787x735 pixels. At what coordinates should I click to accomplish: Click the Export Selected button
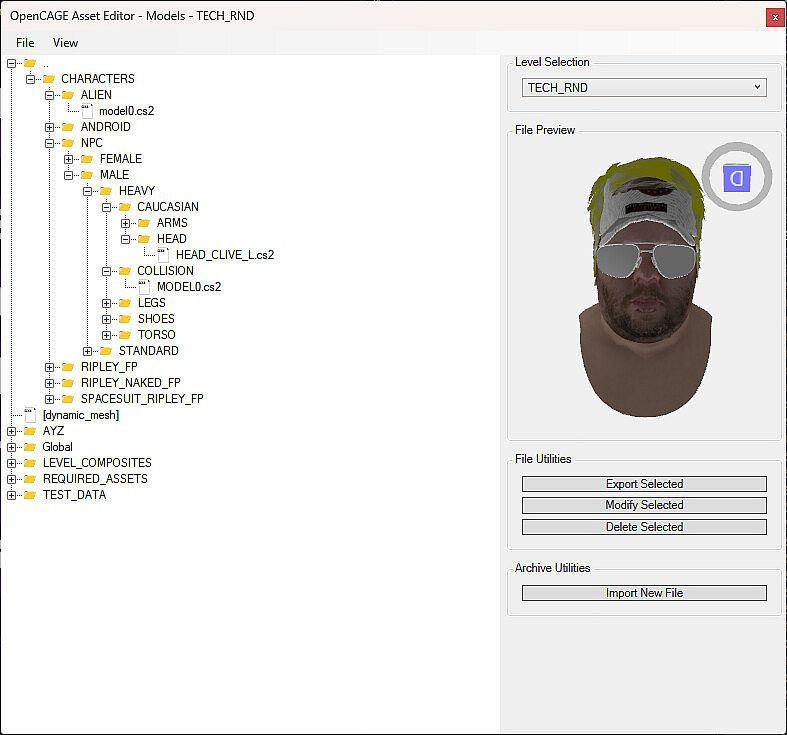644,484
